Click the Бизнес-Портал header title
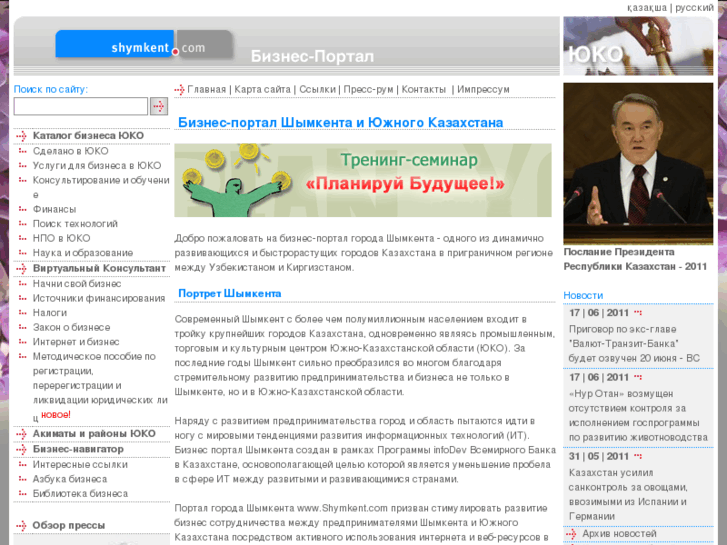The width and height of the screenshot is (727, 545). tap(312, 56)
